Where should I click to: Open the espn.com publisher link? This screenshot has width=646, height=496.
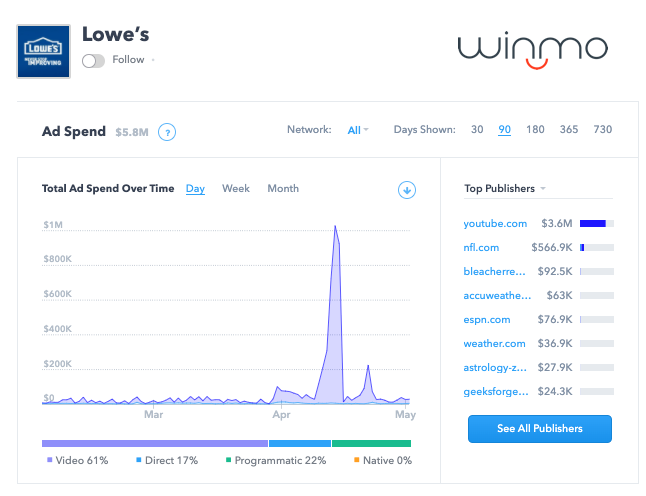pyautogui.click(x=487, y=320)
